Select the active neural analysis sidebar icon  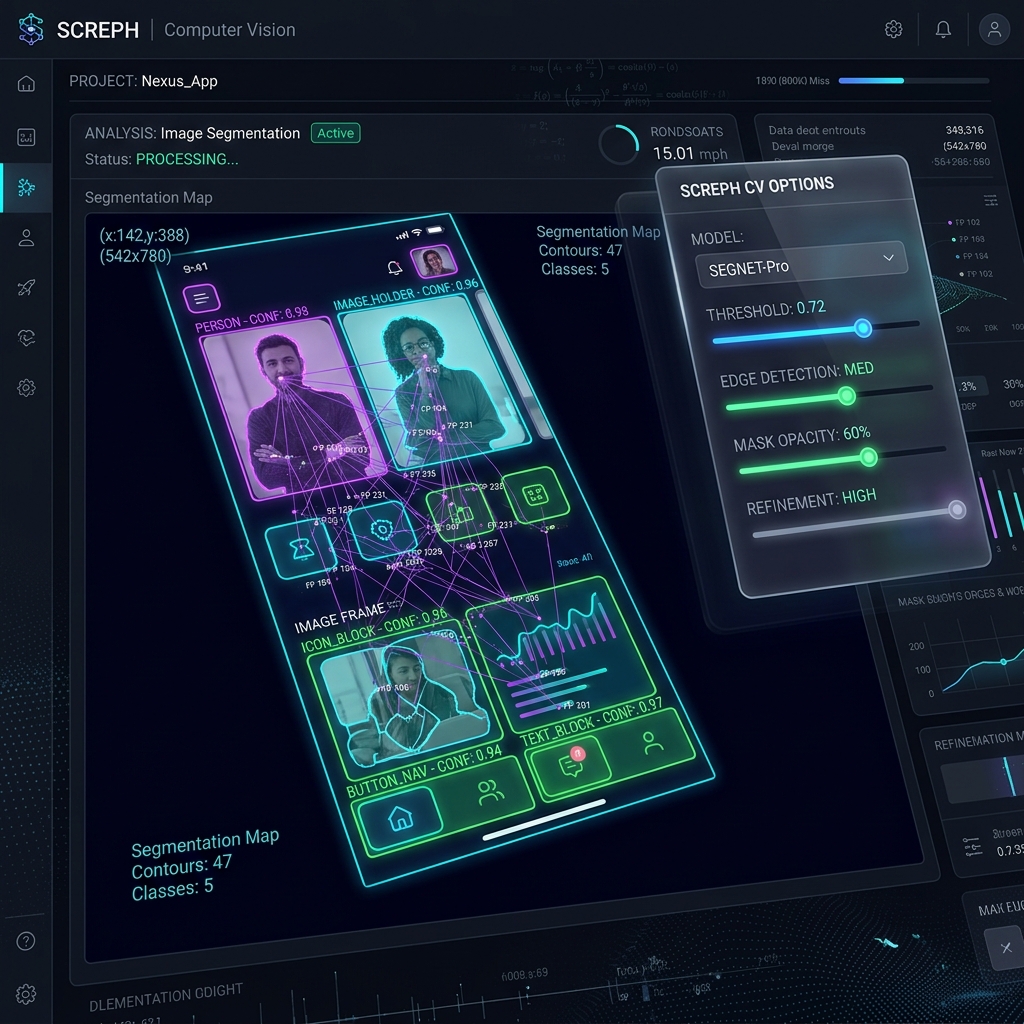tap(26, 187)
